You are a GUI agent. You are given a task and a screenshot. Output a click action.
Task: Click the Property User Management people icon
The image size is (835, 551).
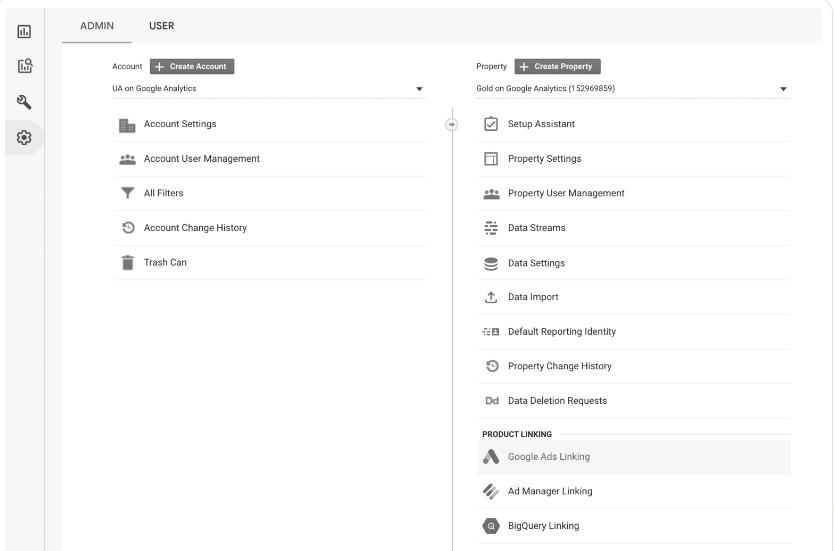[491, 194]
